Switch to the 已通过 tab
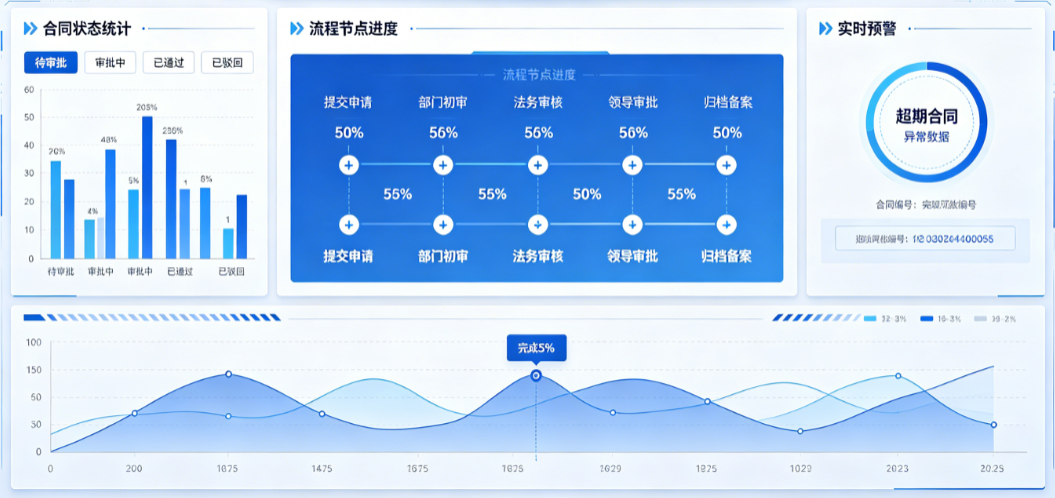The image size is (1055, 498). click(x=168, y=63)
